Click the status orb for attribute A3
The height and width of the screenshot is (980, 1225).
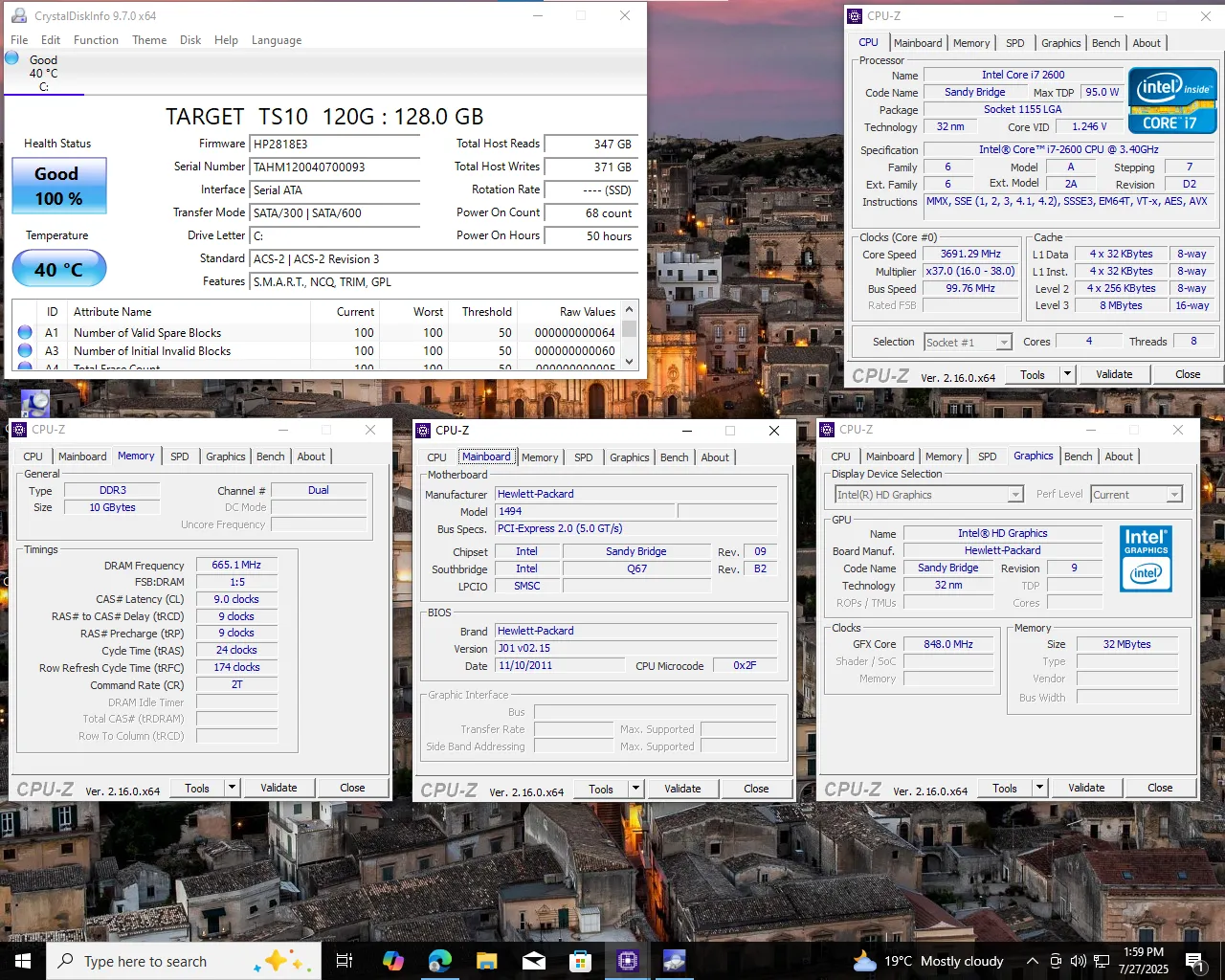(25, 350)
